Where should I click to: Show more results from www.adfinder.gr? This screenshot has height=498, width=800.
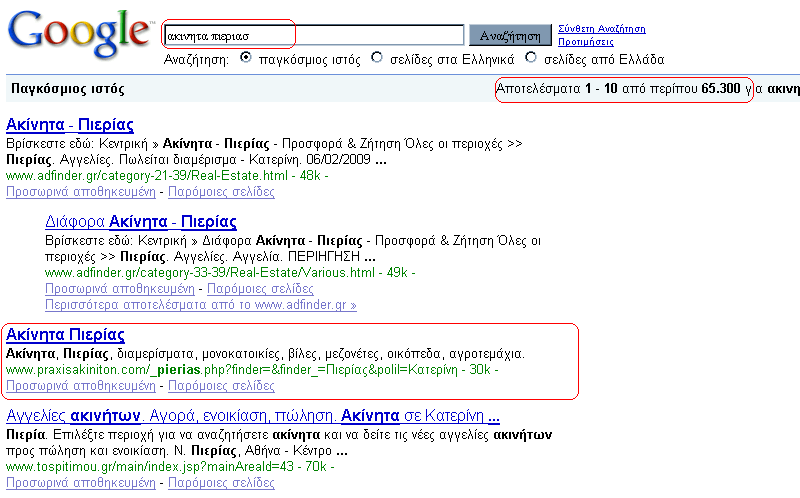(200, 304)
